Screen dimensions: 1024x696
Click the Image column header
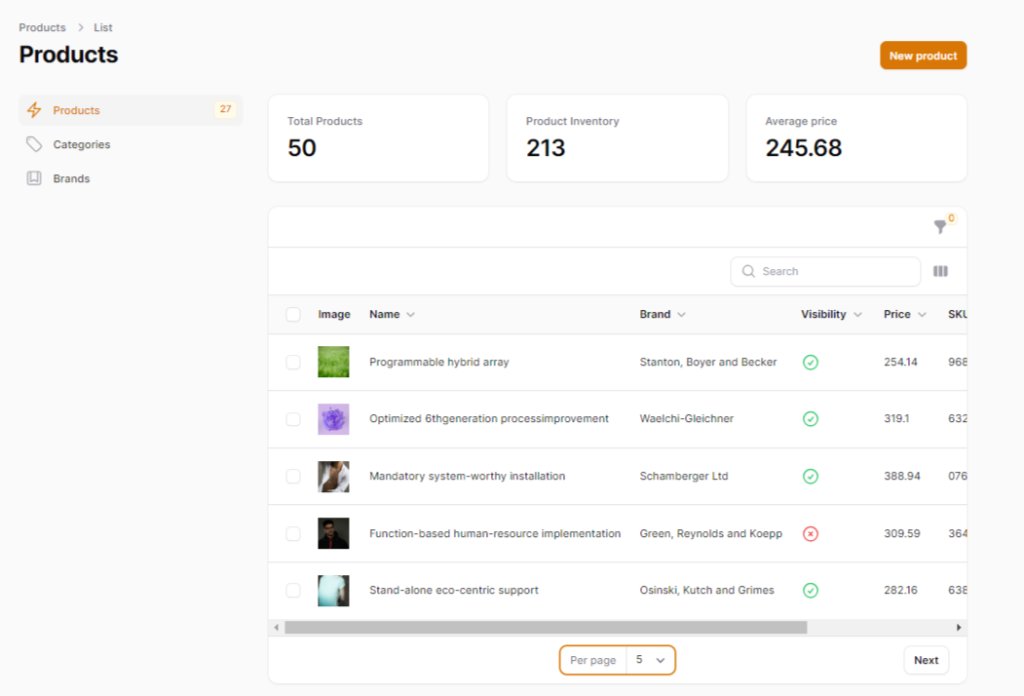pos(334,314)
